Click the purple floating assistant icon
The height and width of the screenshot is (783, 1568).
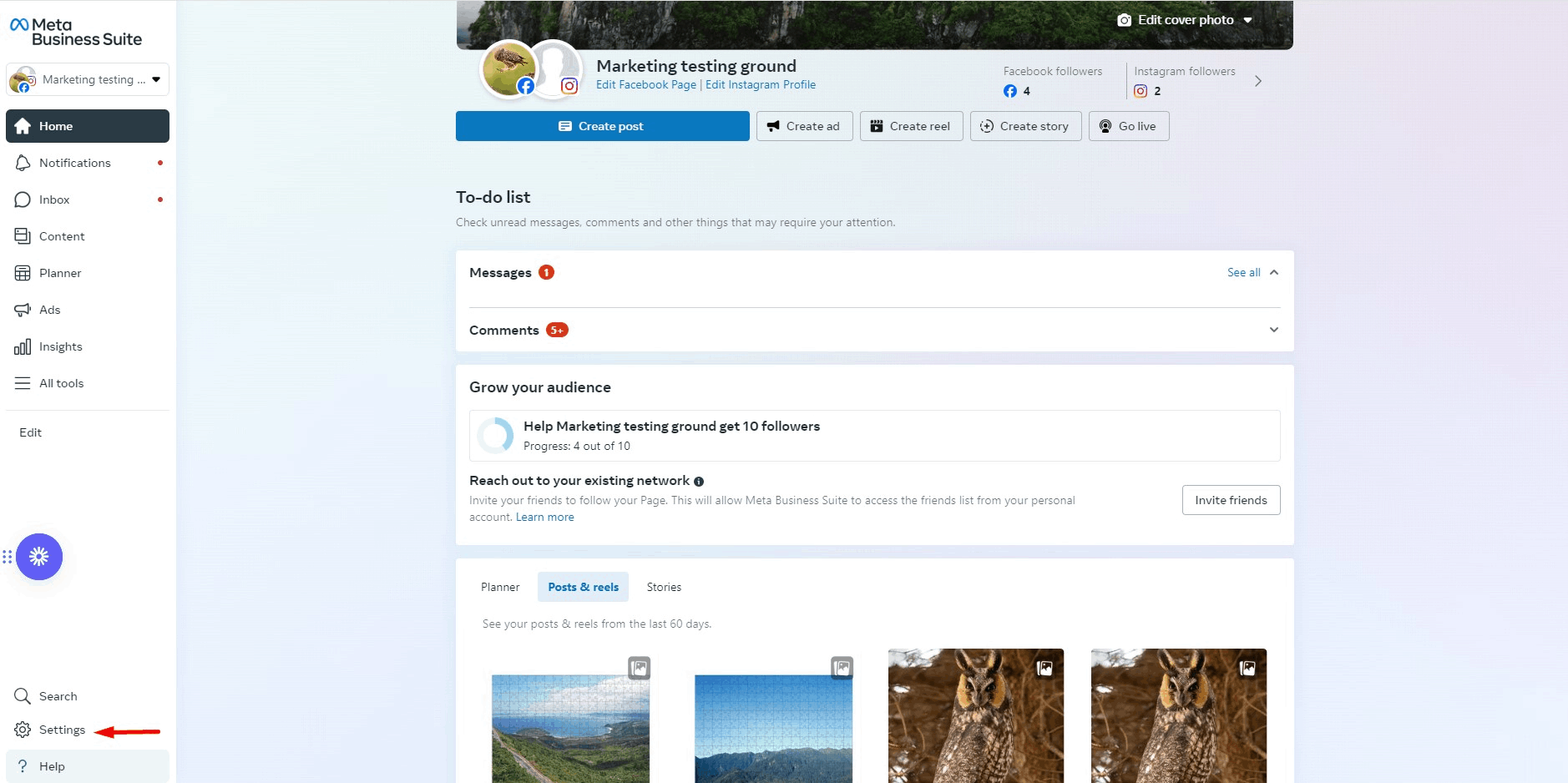pos(39,557)
